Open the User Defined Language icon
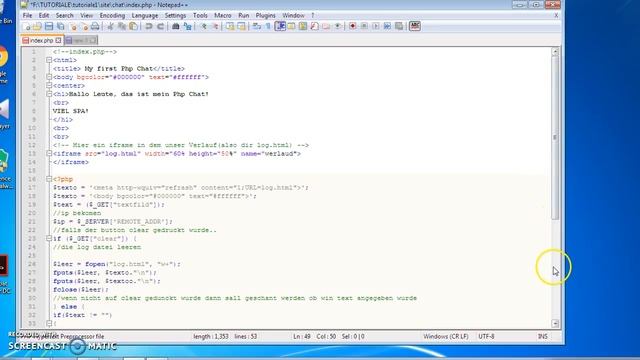 point(291,27)
